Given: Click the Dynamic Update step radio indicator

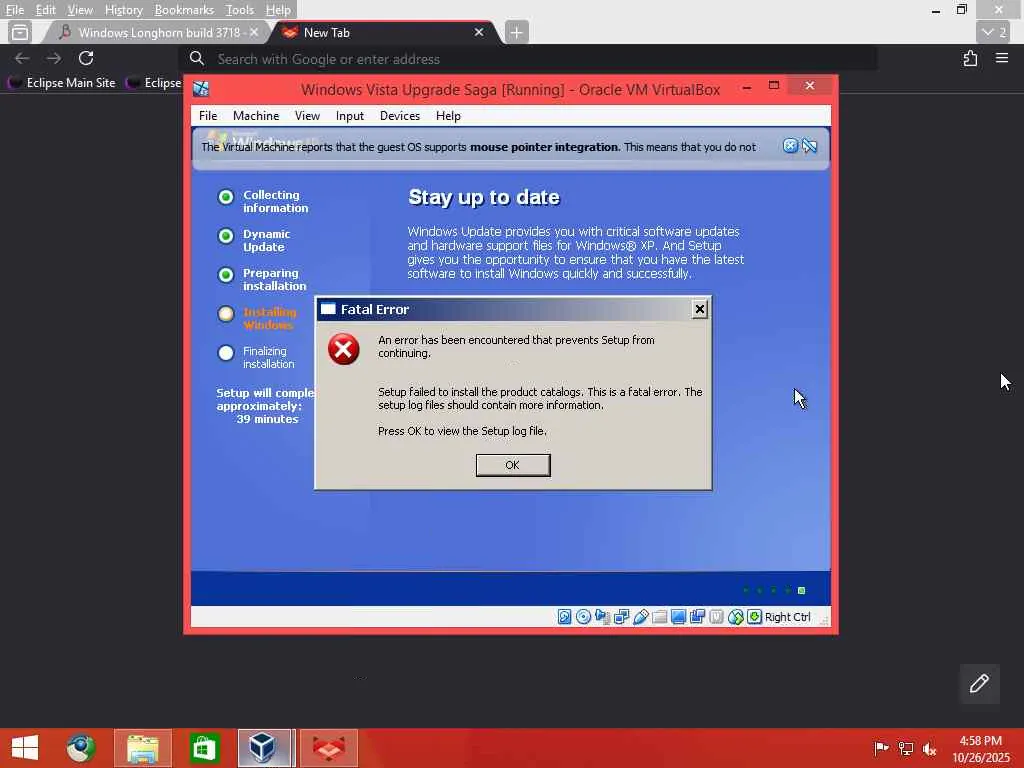Looking at the screenshot, I should point(226,236).
